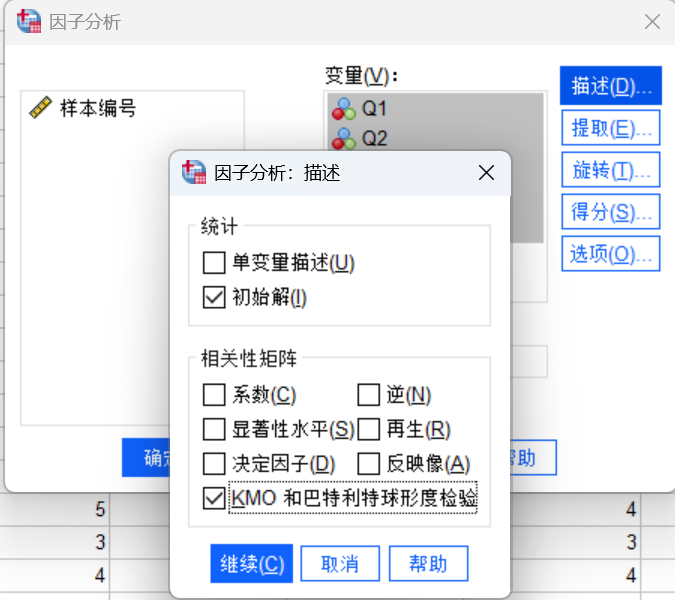675x600 pixels.
Task: Enable the 单变量描述(U) checkbox
Action: point(214,263)
